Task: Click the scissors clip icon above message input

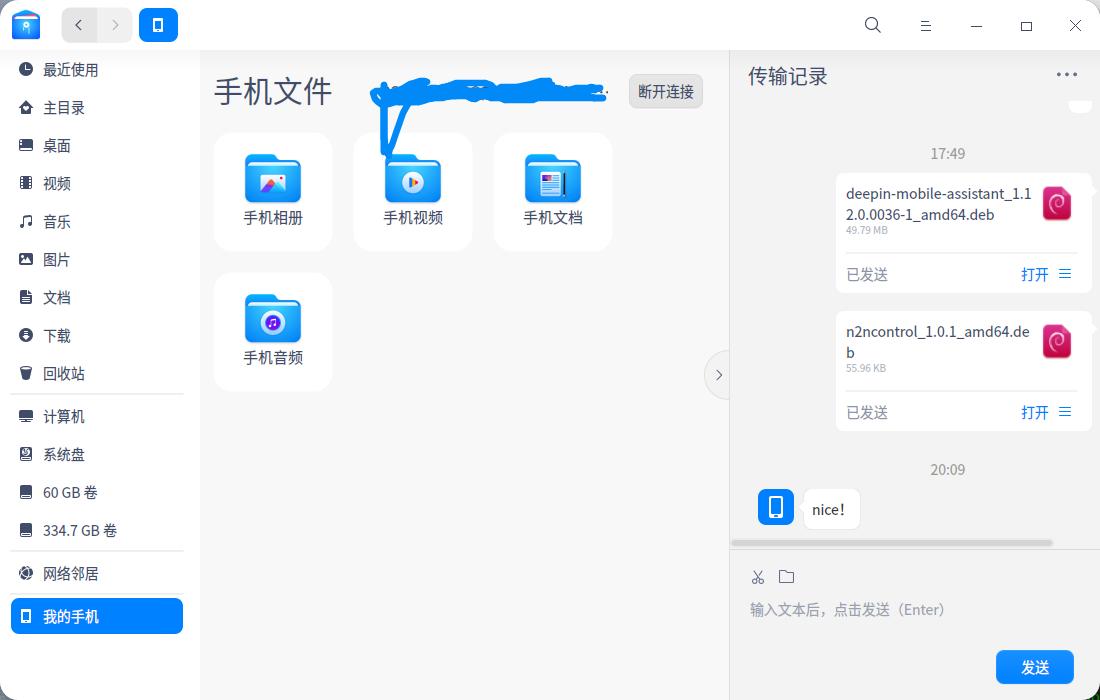Action: 758,576
